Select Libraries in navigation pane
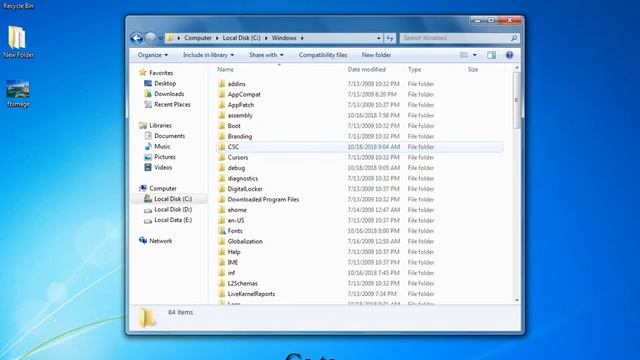640x360 pixels. 160,125
